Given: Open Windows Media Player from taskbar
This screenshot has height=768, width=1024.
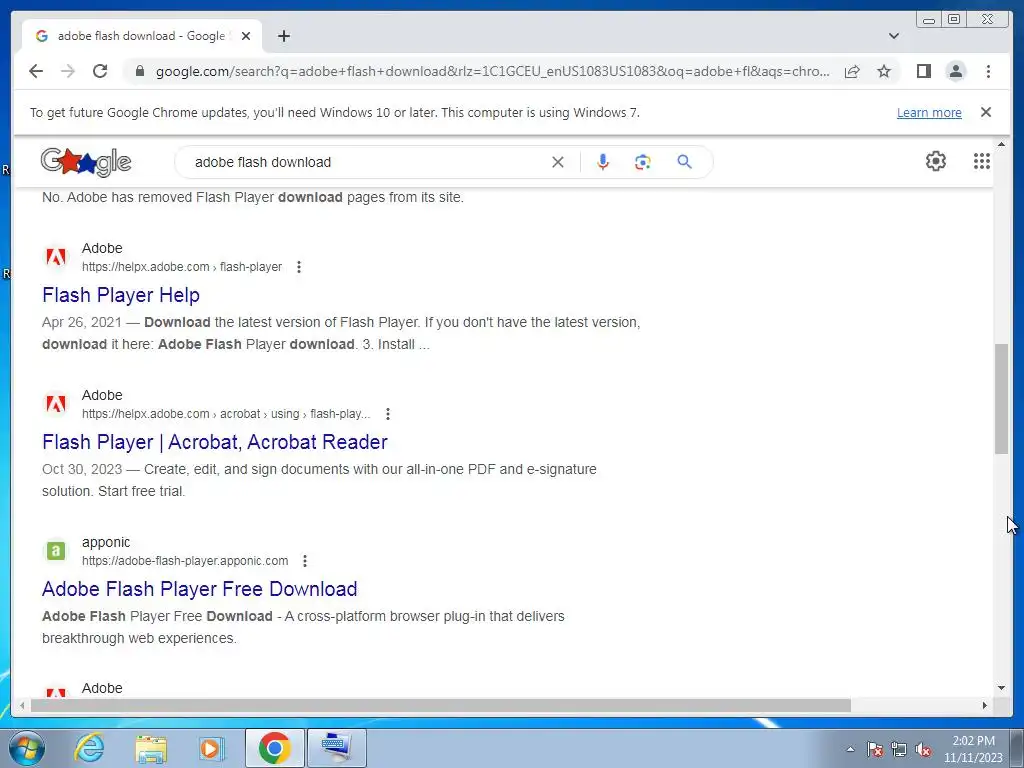Looking at the screenshot, I should click(210, 749).
